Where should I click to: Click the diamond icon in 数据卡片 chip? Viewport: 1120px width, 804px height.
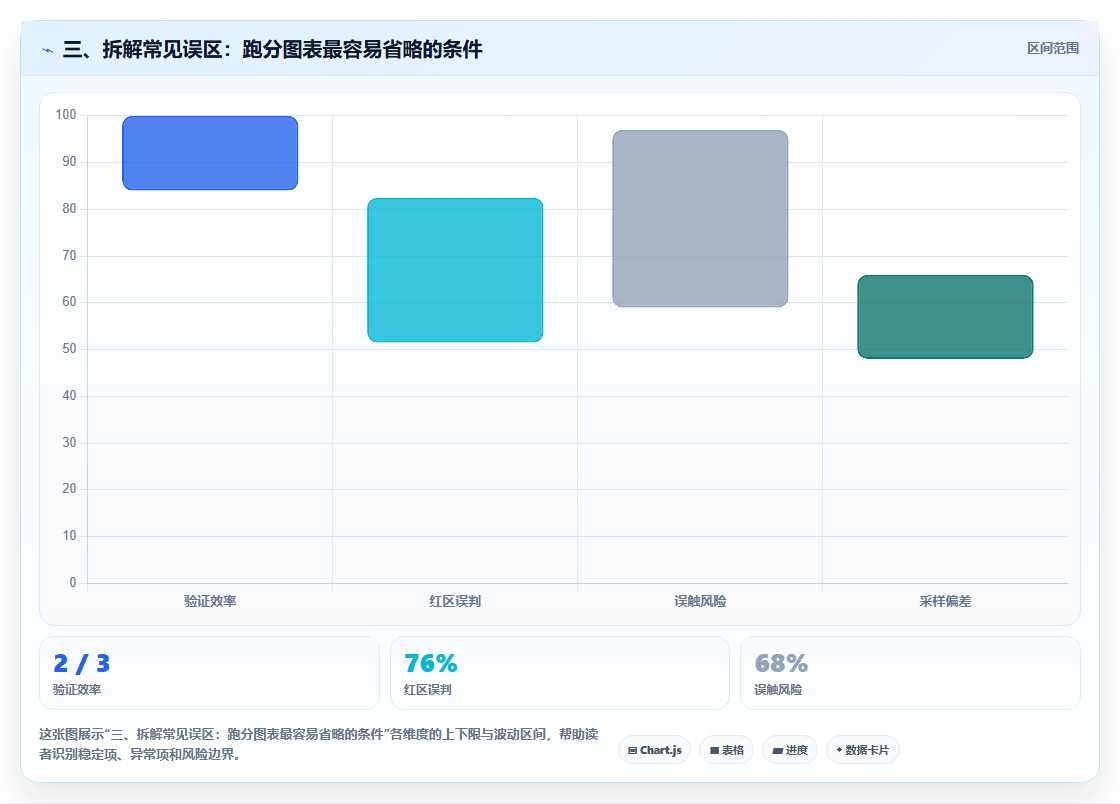[x=839, y=750]
